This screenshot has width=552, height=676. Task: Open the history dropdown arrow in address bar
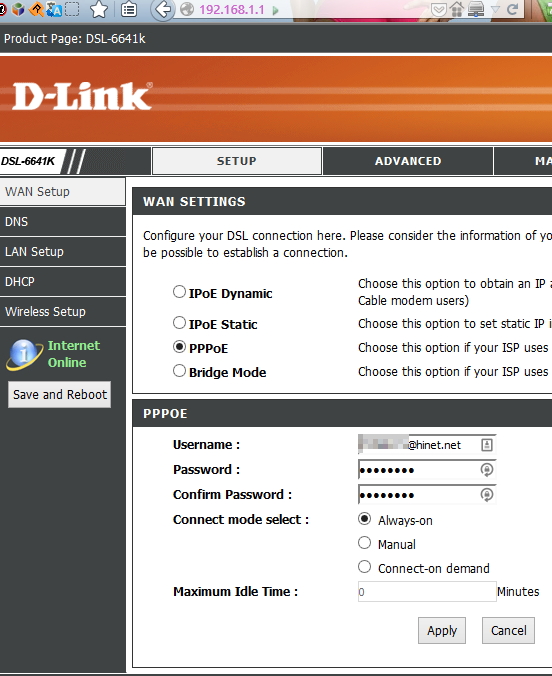(496, 9)
